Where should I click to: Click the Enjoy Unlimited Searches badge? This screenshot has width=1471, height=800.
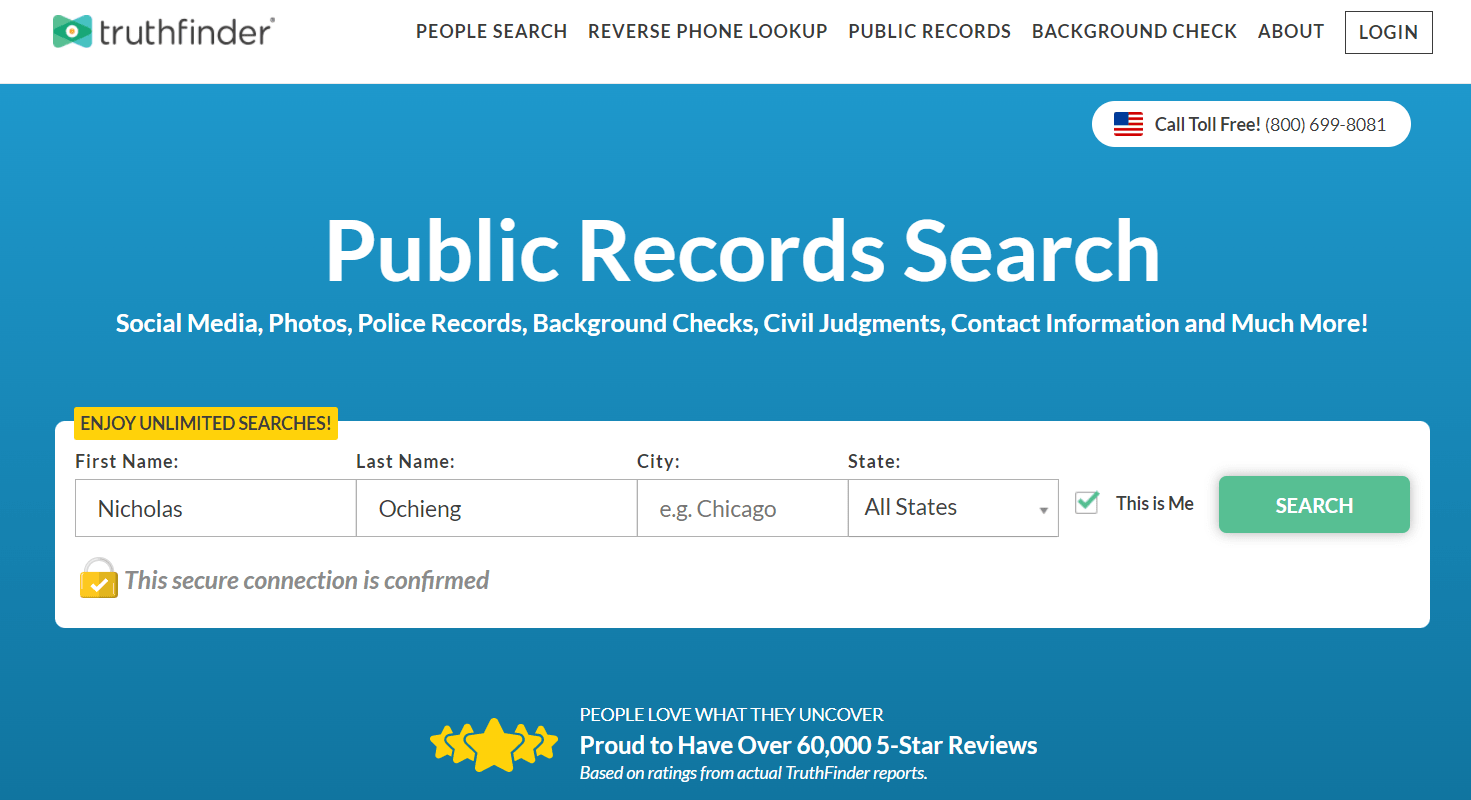[x=206, y=423]
